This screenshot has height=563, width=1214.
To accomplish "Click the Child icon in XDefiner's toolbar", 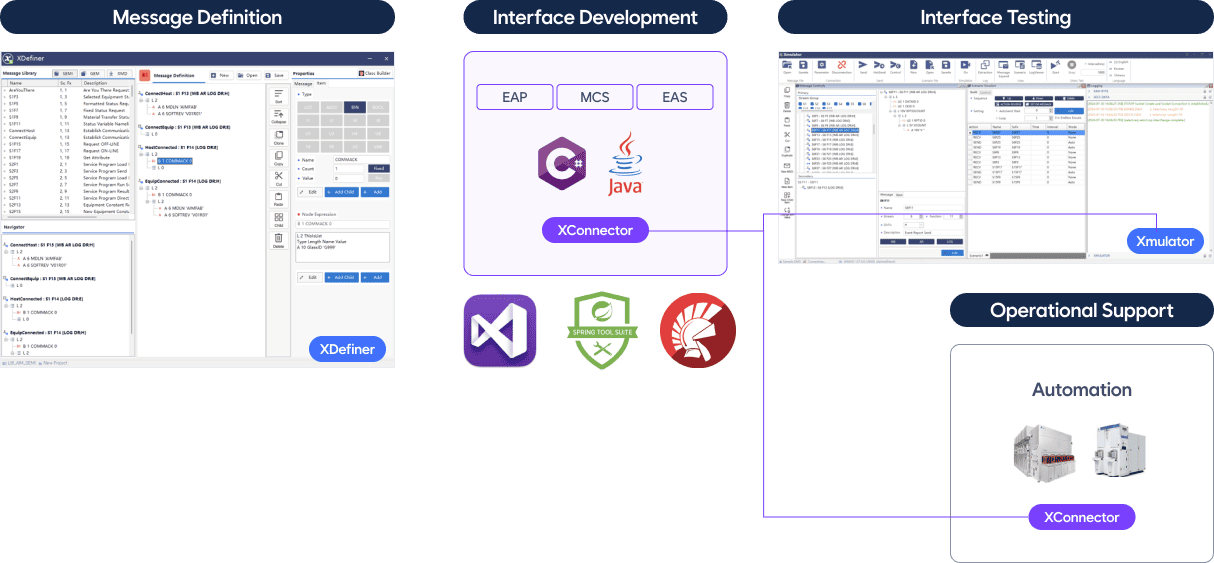I will [x=278, y=221].
